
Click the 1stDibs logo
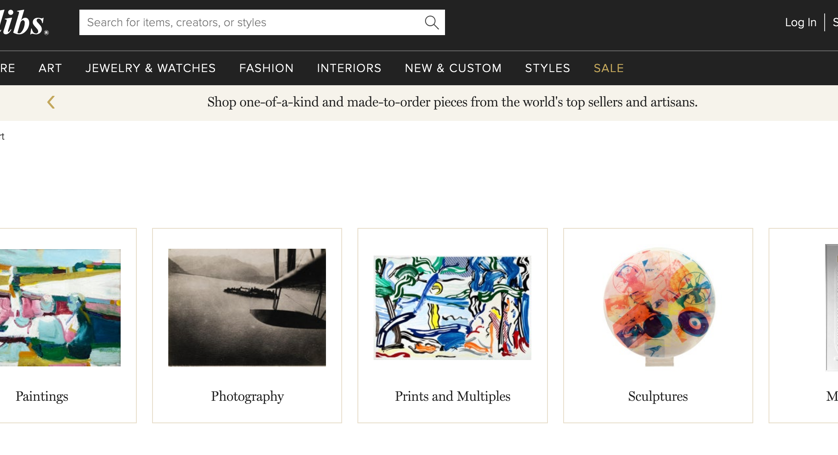pyautogui.click(x=24, y=22)
